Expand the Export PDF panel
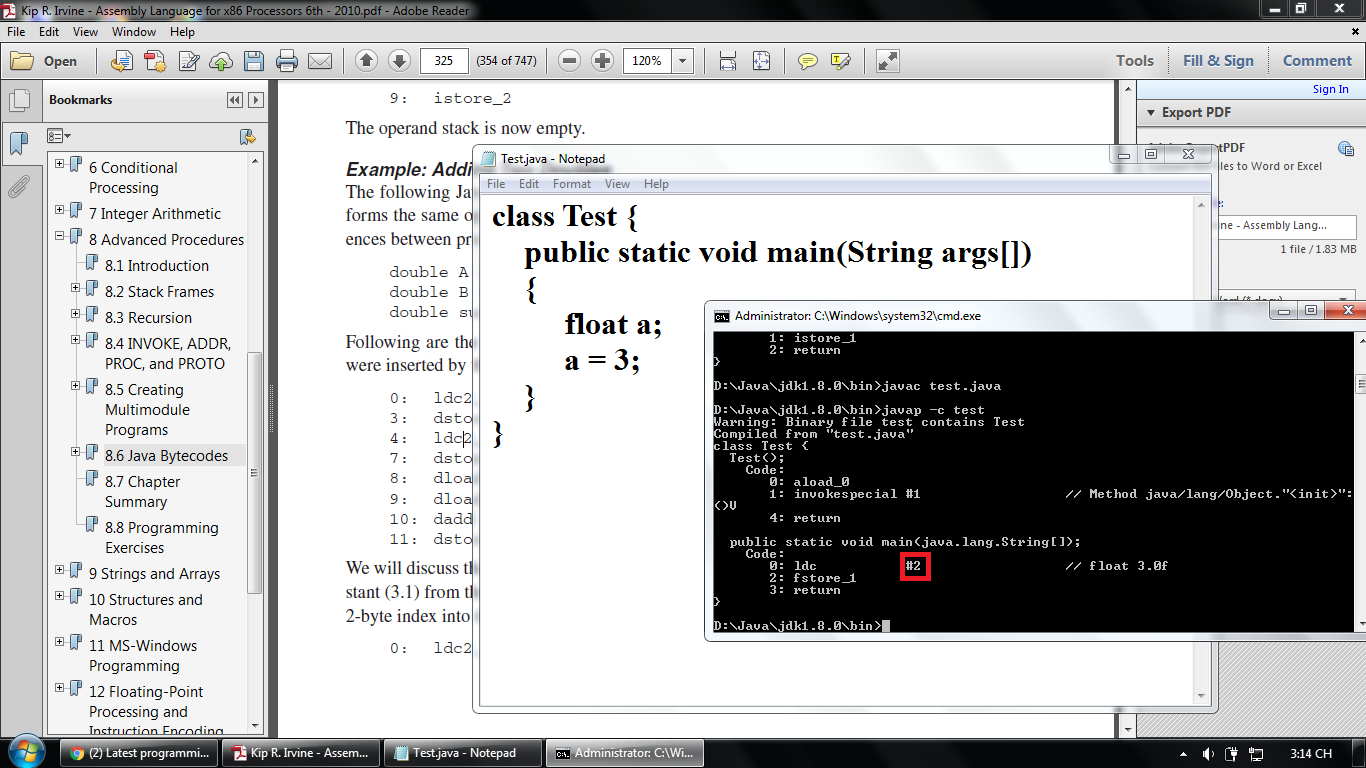1366x768 pixels. click(1148, 112)
